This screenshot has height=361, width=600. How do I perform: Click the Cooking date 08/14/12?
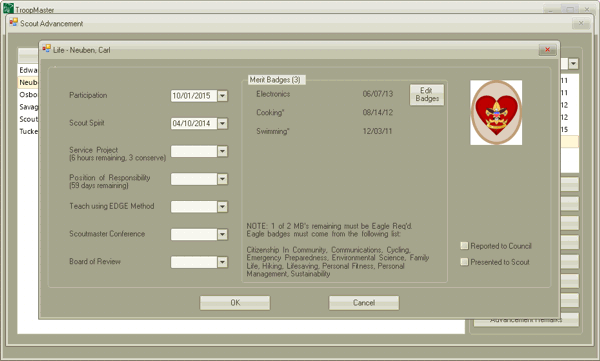(378, 113)
